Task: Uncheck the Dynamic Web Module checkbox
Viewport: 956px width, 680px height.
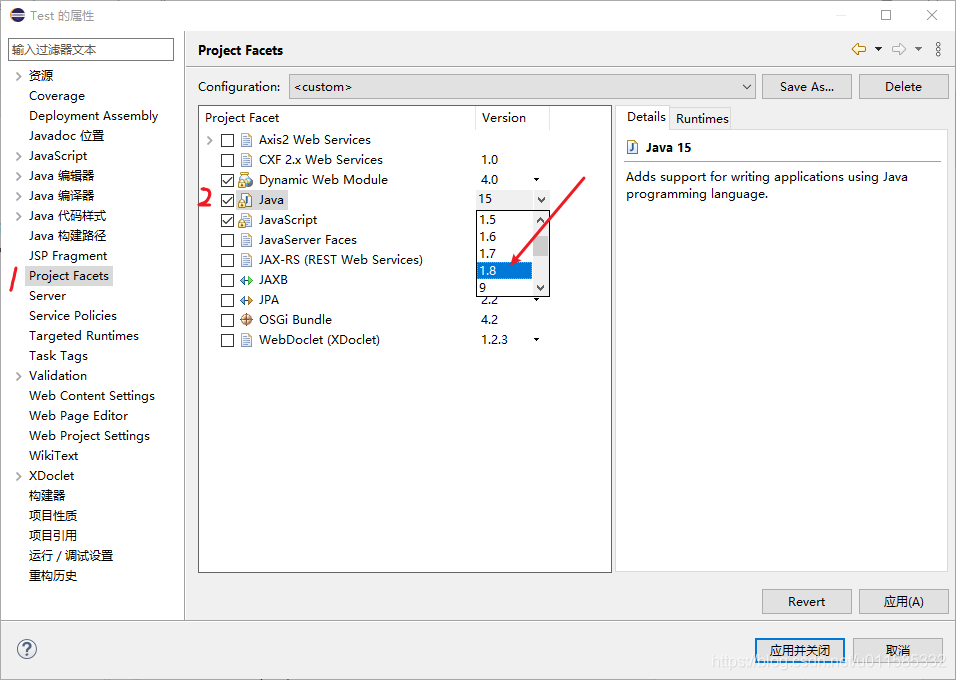Action: [227, 181]
